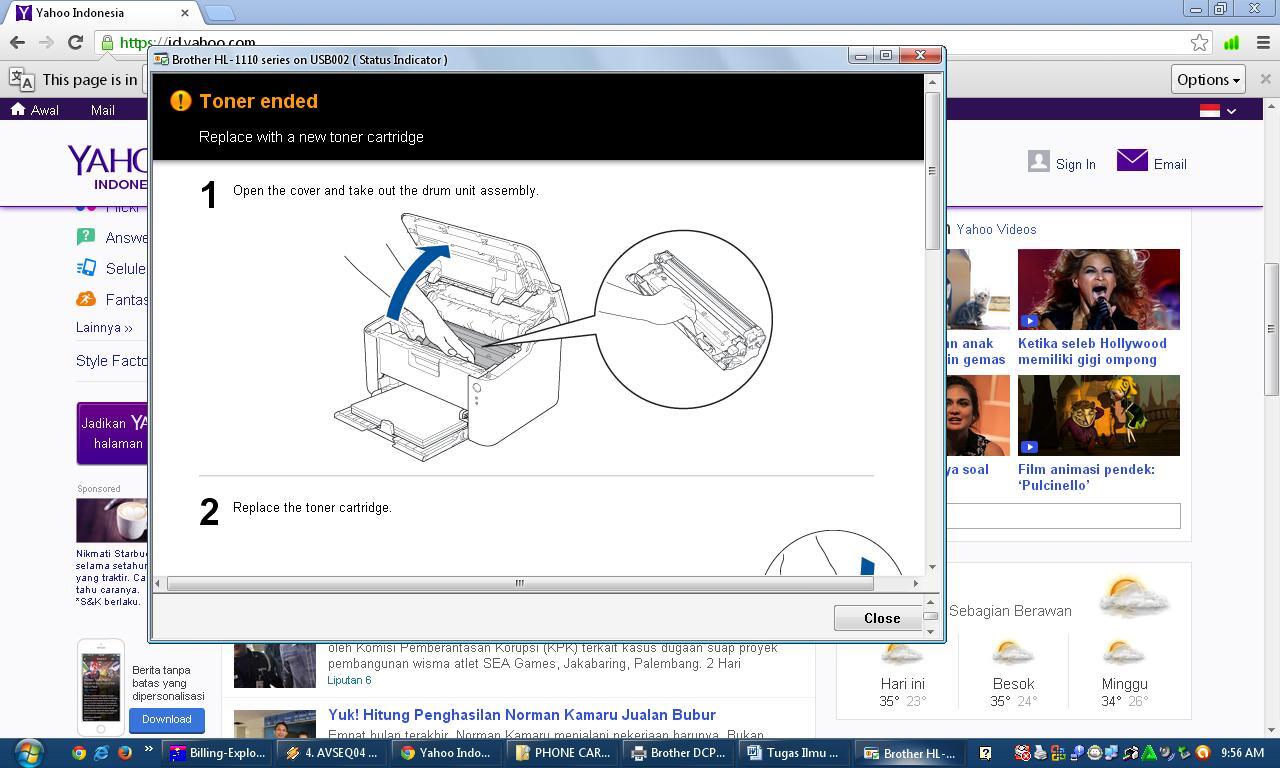The height and width of the screenshot is (768, 1280).
Task: Click the clock showing 9:56 AM
Action: tap(1242, 753)
